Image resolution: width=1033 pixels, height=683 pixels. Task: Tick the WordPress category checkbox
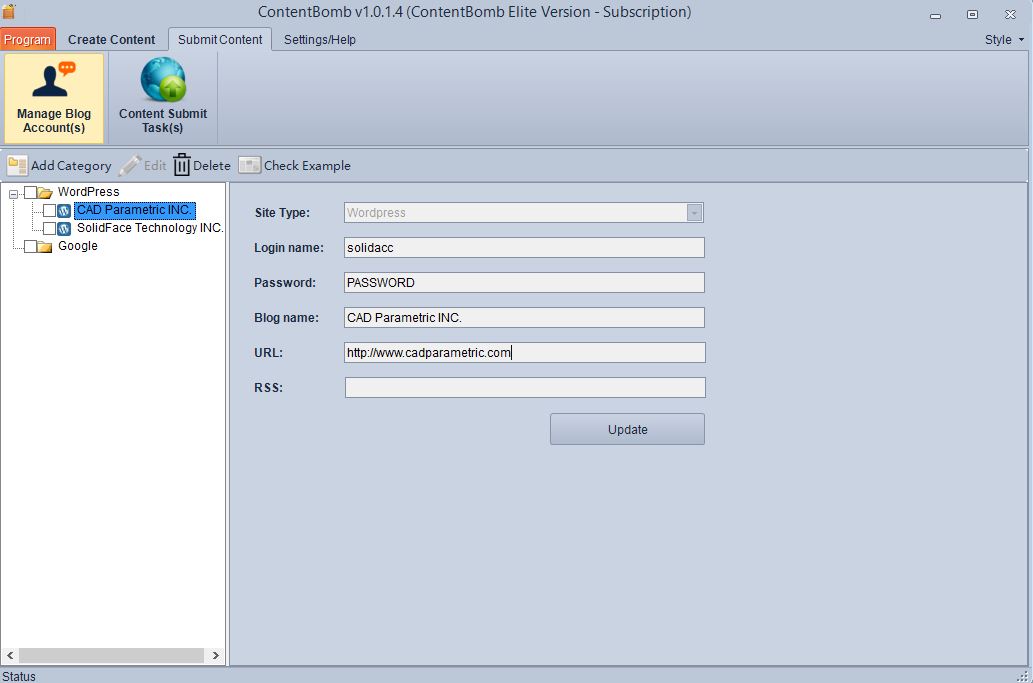(x=30, y=192)
